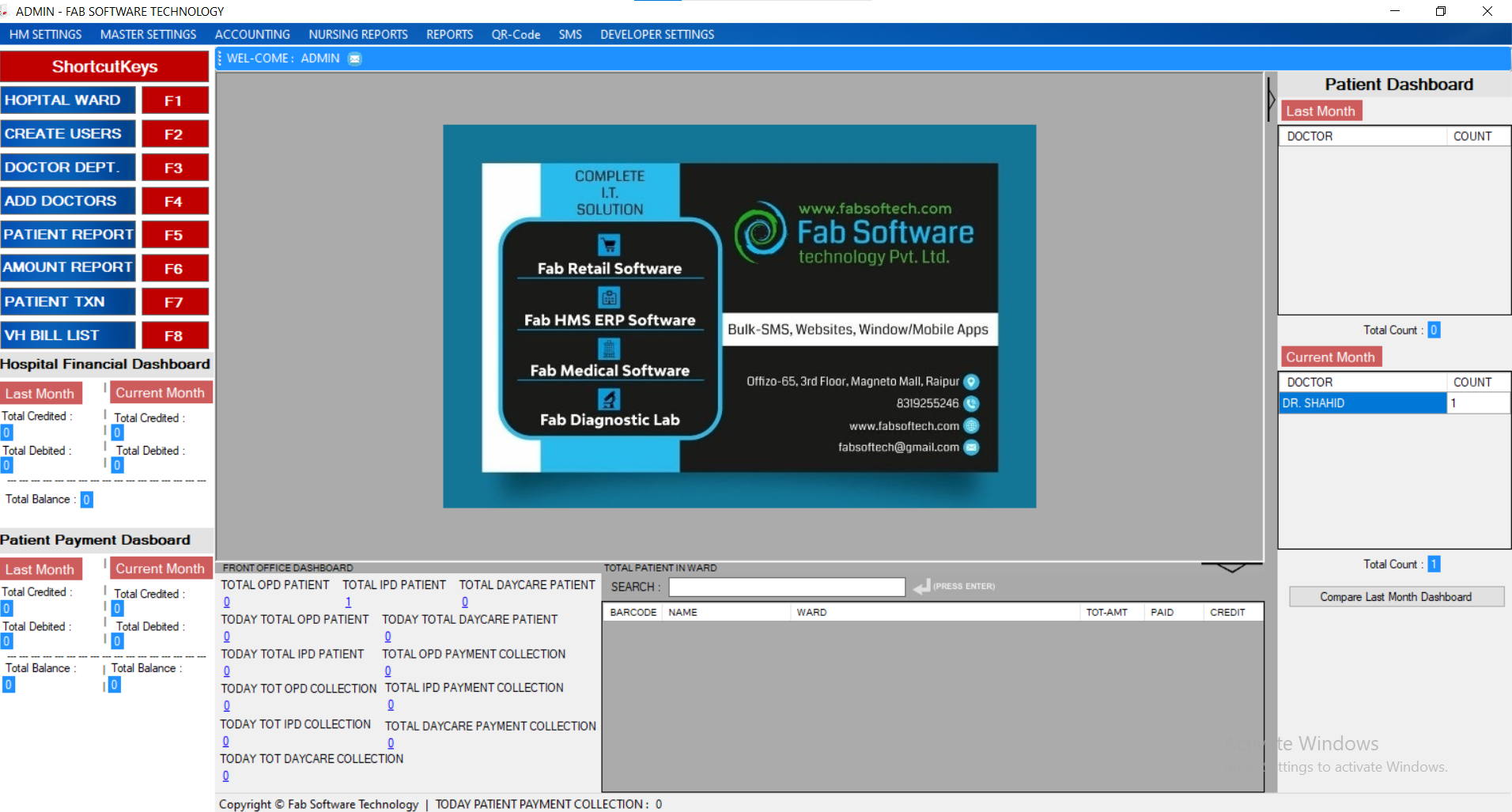1512x812 pixels.
Task: Click the red F7 key button
Action: [x=175, y=302]
